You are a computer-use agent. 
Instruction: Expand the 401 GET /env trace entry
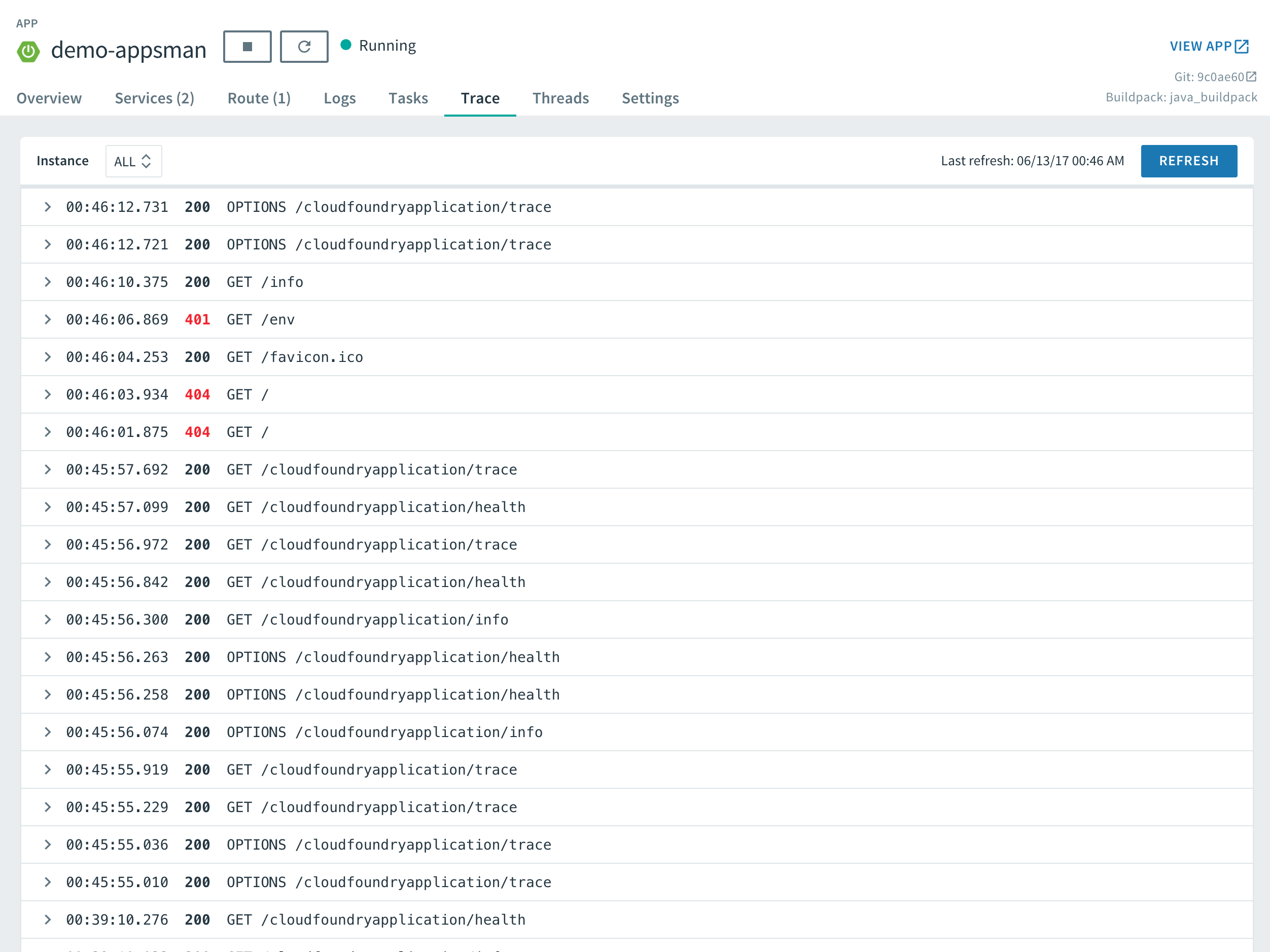pyautogui.click(x=48, y=320)
